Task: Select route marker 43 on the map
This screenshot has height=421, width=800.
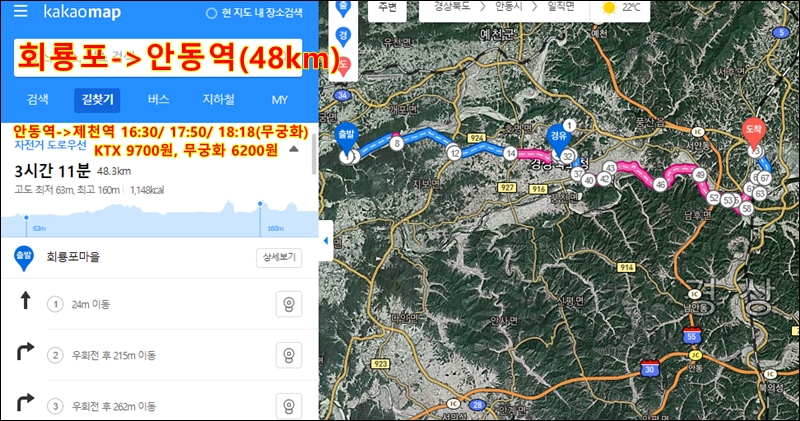Action: (610, 168)
